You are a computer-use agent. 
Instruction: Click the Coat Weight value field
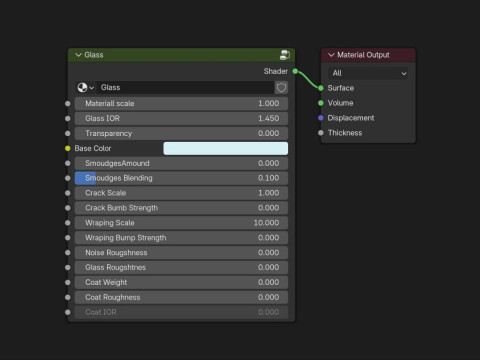(181, 282)
